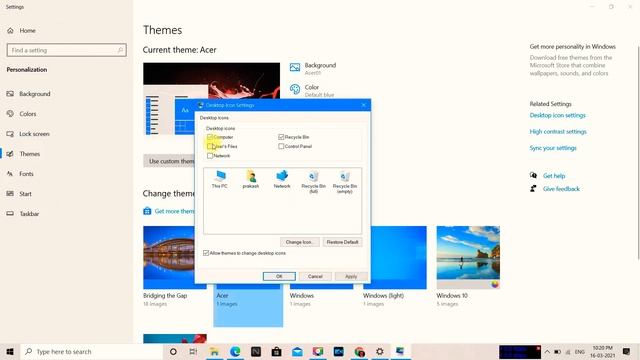Enable User's Files desktop icon checkbox
The image size is (640, 360).
pos(210,146)
